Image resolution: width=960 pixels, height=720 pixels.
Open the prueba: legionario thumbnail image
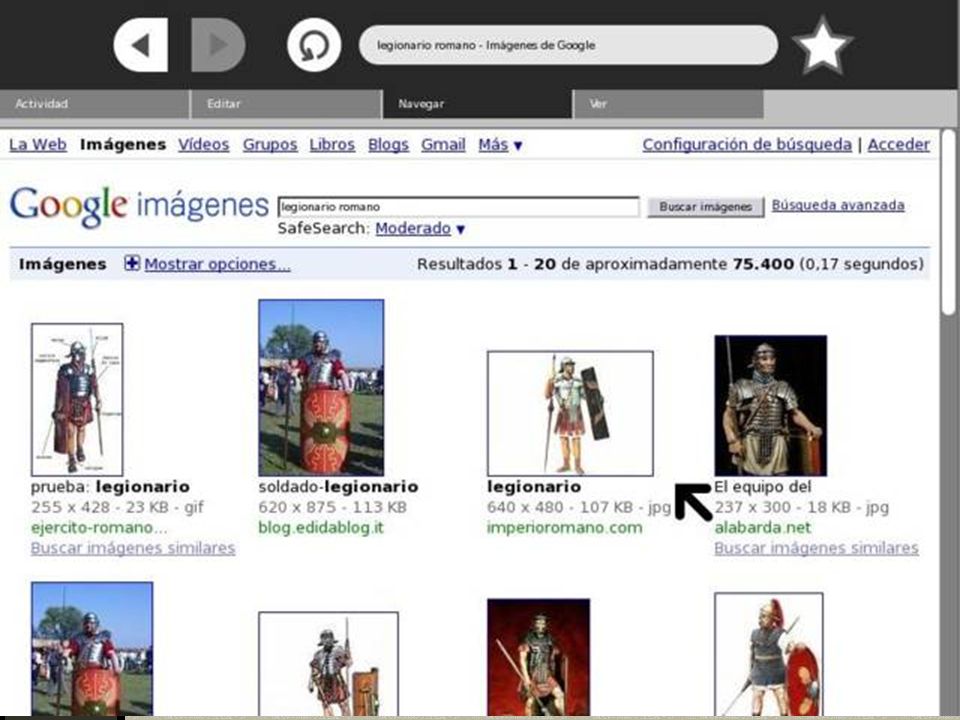point(77,399)
